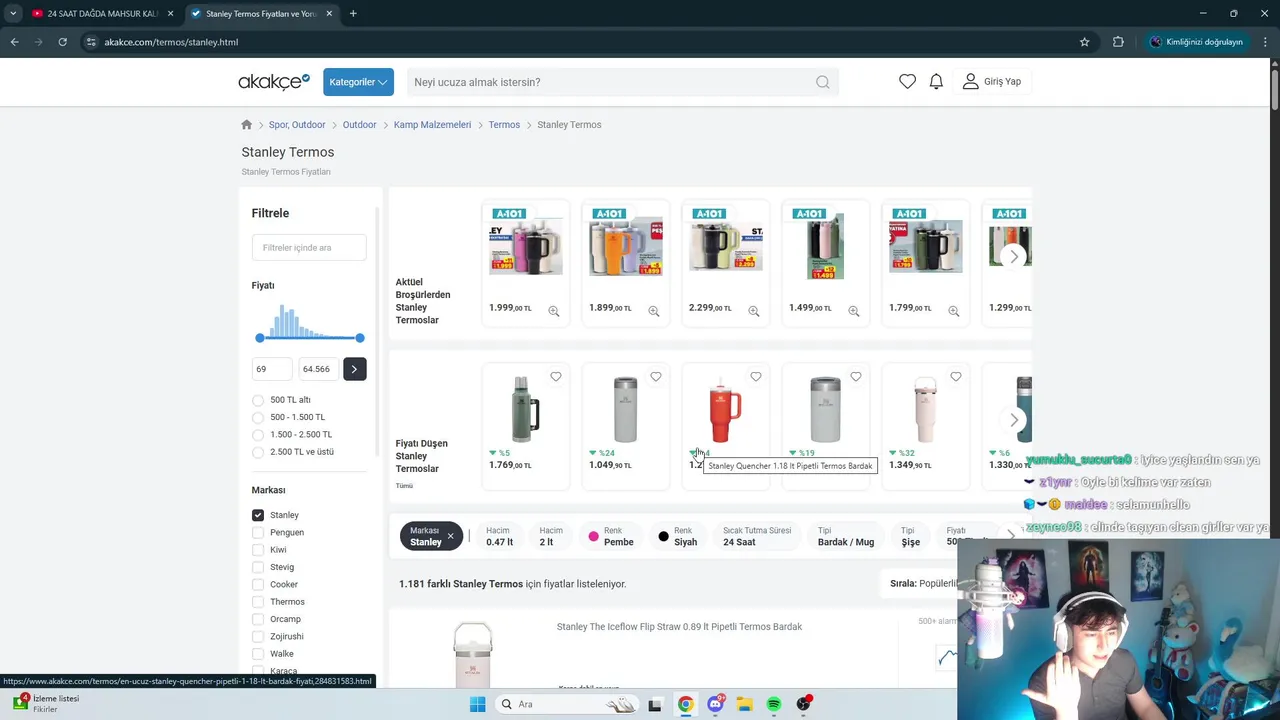The height and width of the screenshot is (720, 1280).
Task: Favorite the %19 discount gray tumbler
Action: pos(856,377)
